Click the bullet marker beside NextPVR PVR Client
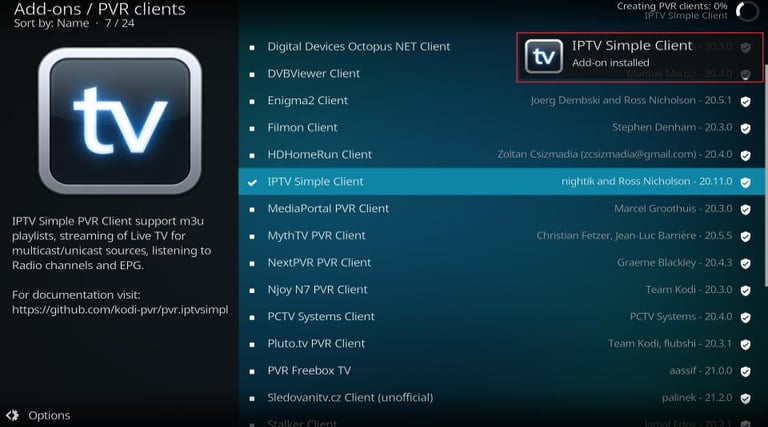This screenshot has height=427, width=768. 252,263
